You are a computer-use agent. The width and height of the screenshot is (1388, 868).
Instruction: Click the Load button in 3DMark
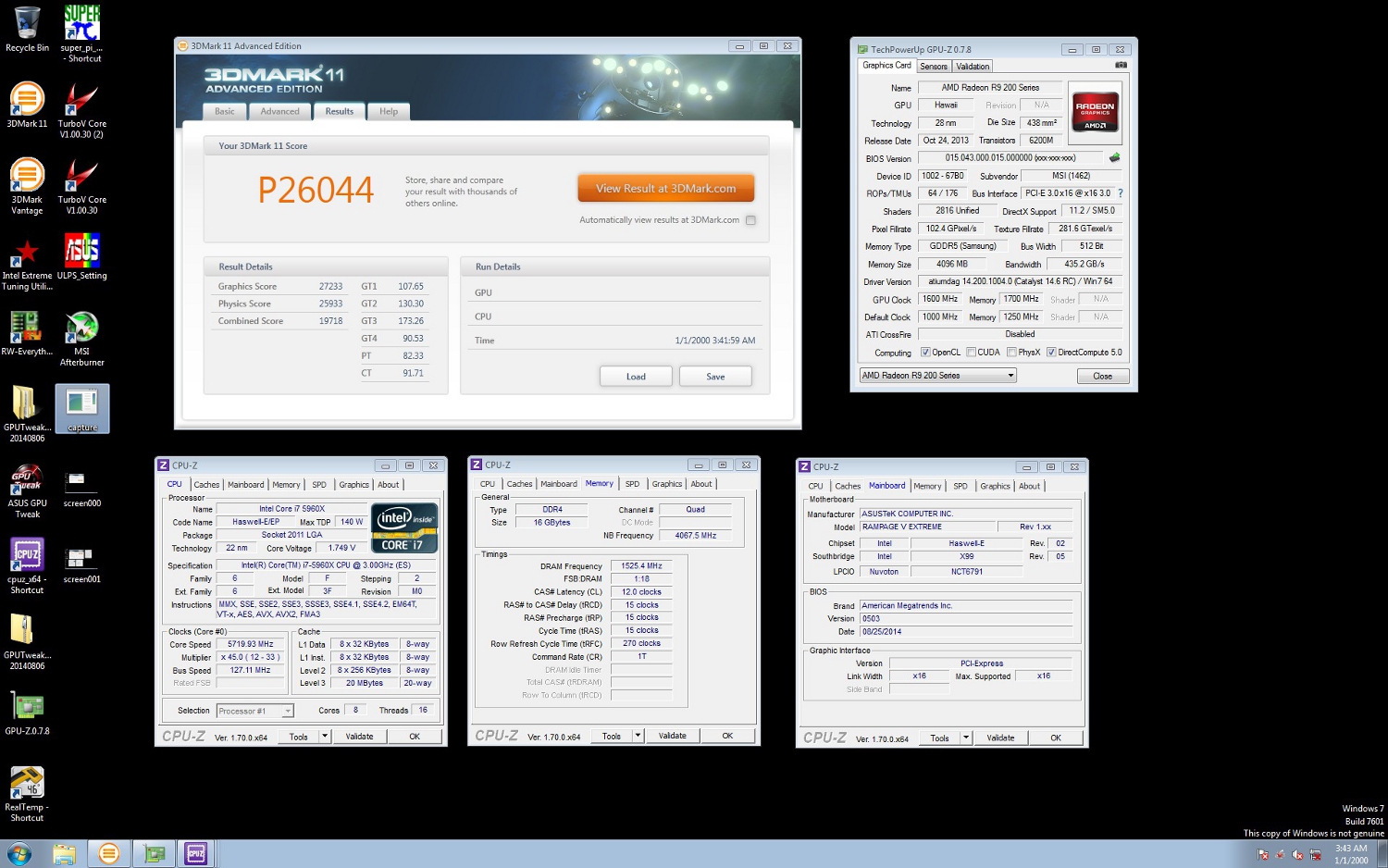(636, 377)
